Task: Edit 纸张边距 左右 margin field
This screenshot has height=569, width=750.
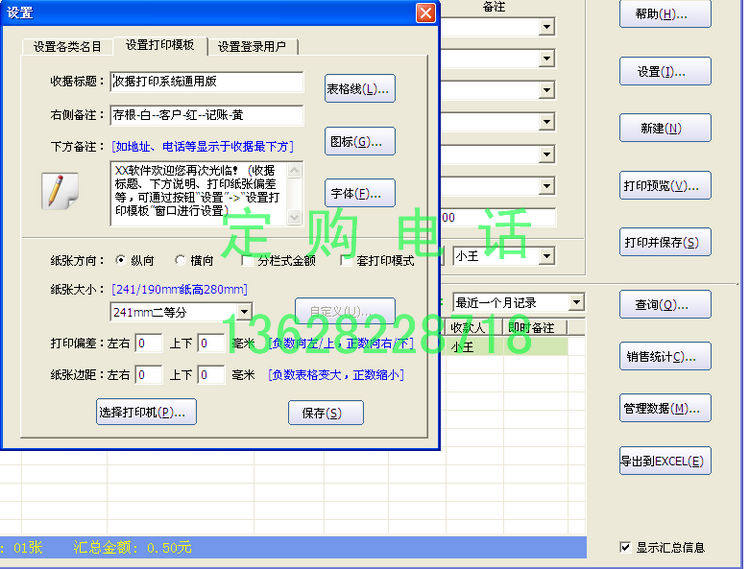Action: point(149,375)
